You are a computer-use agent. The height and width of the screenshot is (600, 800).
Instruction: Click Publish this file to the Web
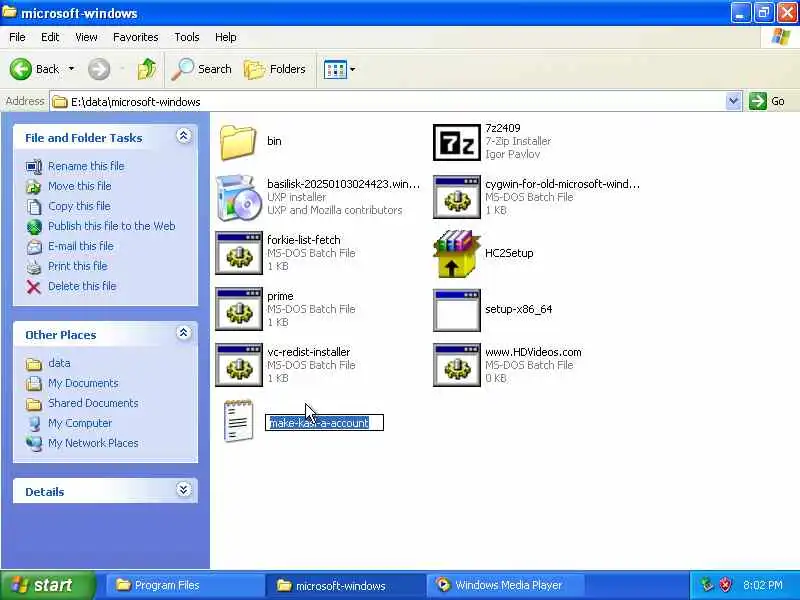pyautogui.click(x=112, y=226)
